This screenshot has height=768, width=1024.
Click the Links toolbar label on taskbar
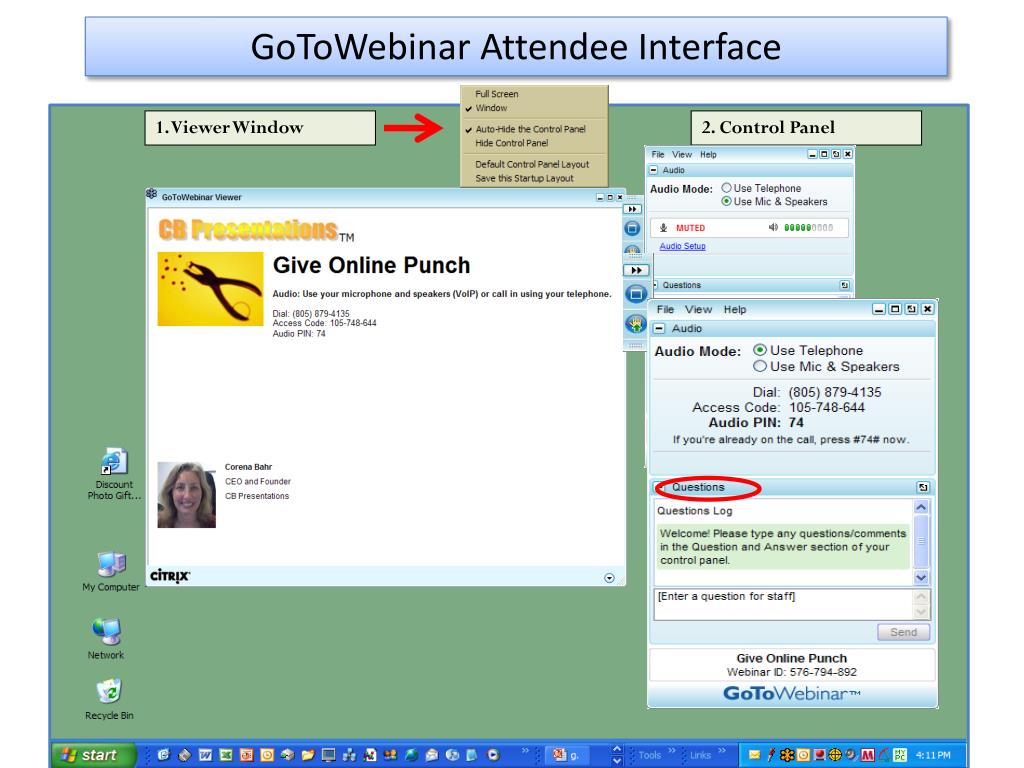pyautogui.click(x=700, y=755)
